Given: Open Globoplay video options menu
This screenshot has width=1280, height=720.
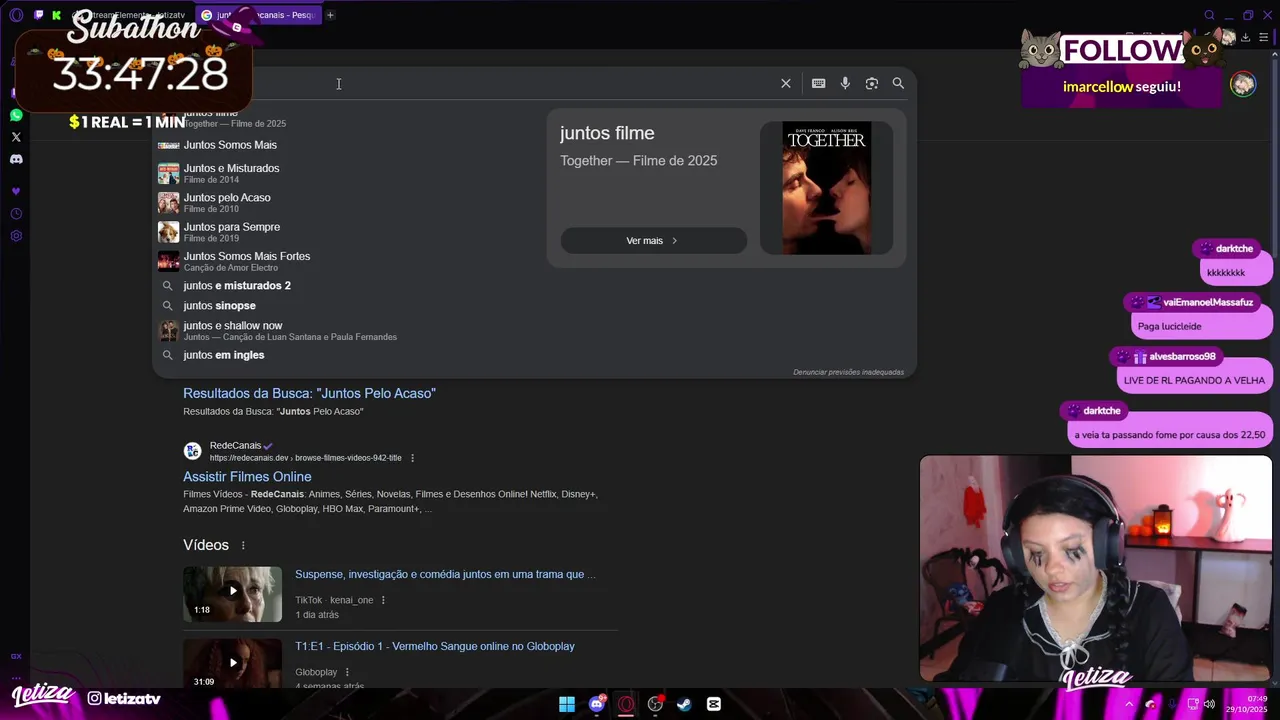Looking at the screenshot, I should click(x=347, y=672).
